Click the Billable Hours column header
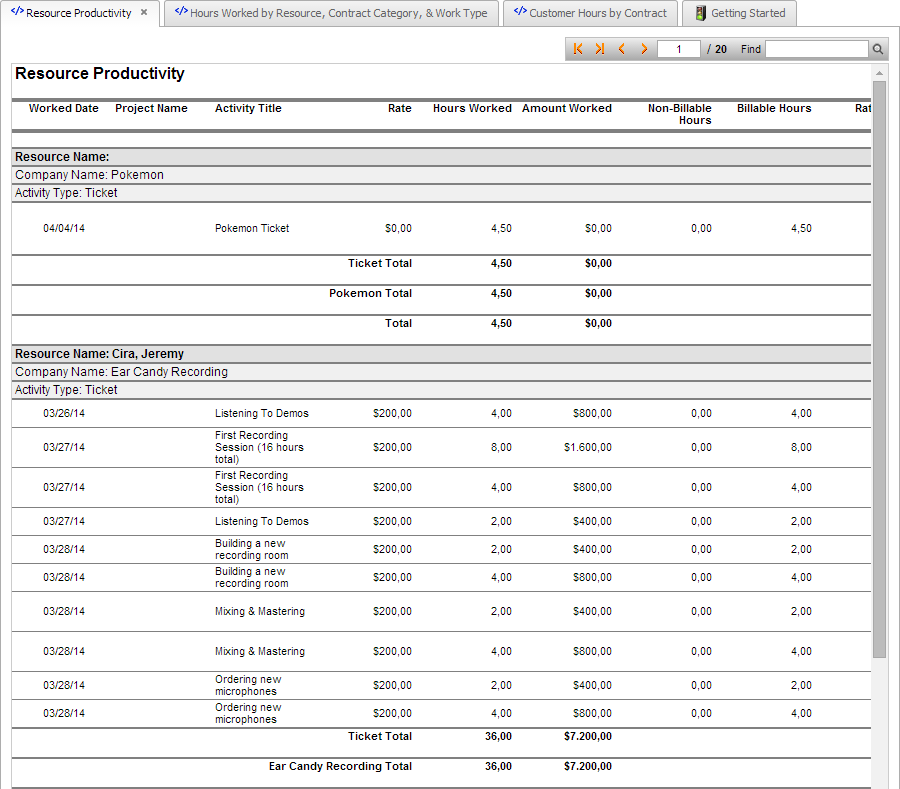The height and width of the screenshot is (789, 900). click(x=774, y=108)
